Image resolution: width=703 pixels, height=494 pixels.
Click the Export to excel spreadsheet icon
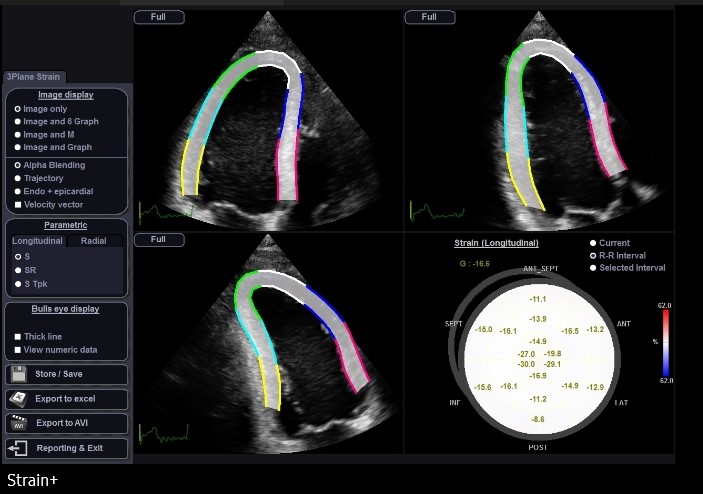coord(18,399)
